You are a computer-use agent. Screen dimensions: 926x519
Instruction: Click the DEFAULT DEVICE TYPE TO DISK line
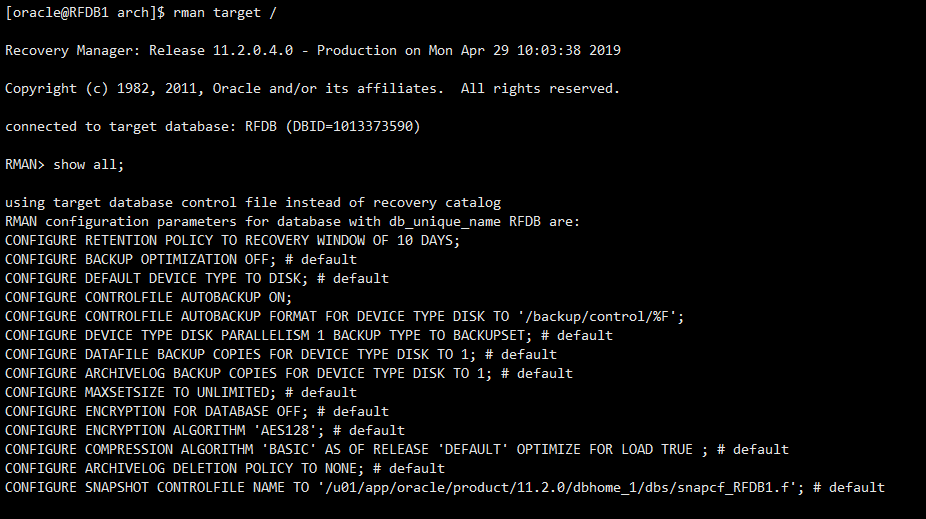[196, 278]
